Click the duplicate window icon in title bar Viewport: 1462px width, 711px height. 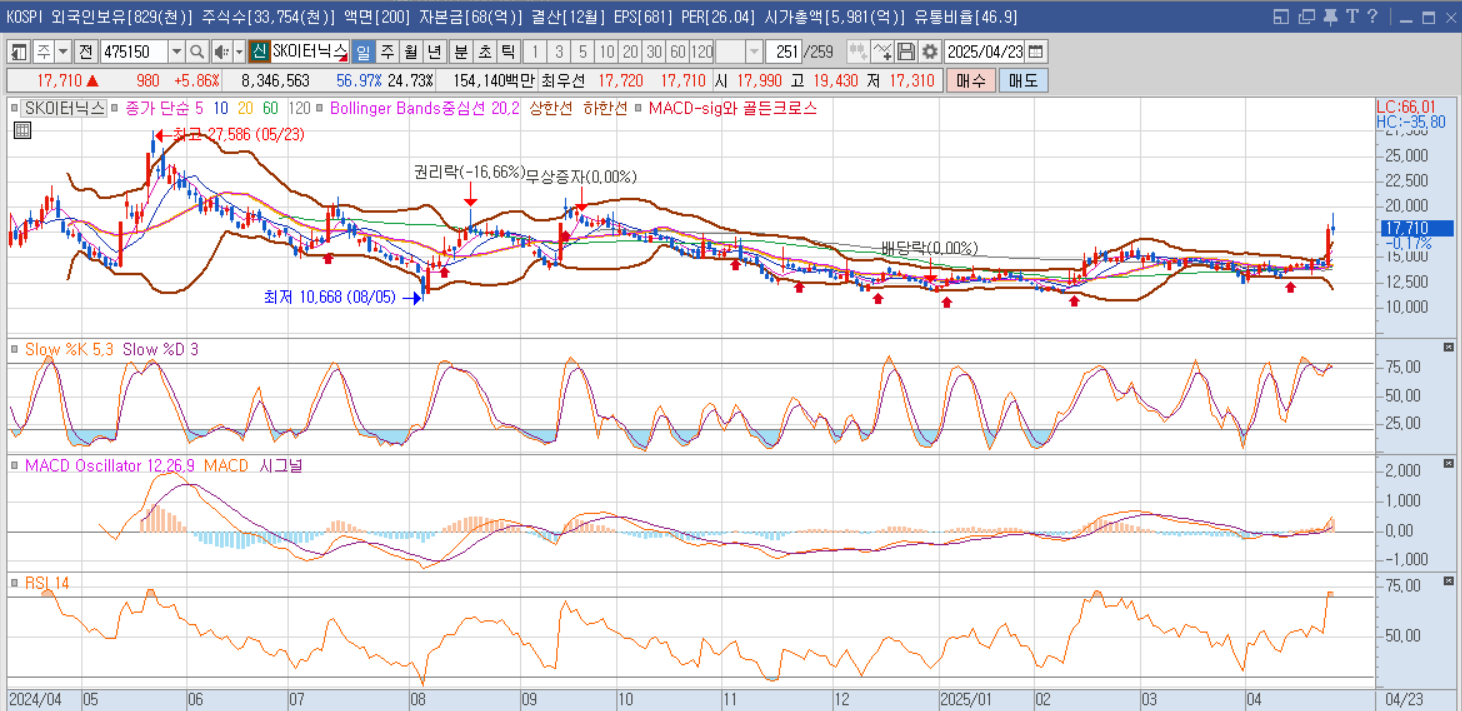tap(1307, 17)
